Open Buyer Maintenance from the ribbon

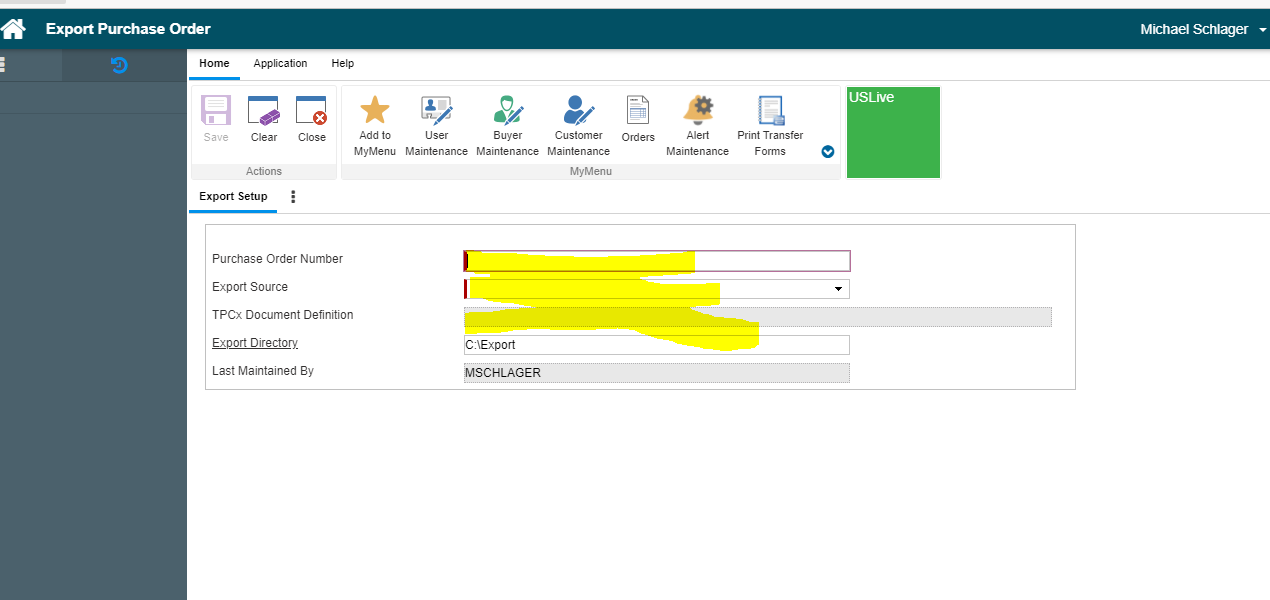pyautogui.click(x=508, y=110)
